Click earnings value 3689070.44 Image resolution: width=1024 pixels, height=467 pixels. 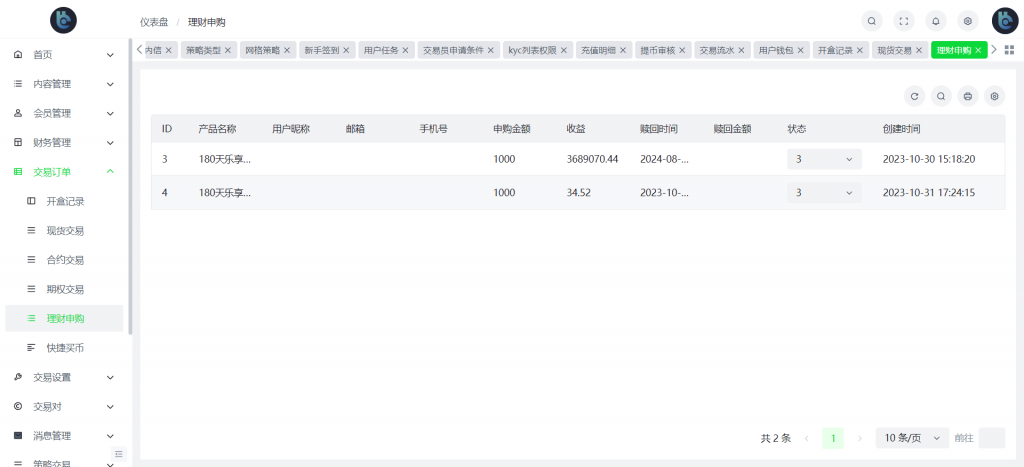click(x=592, y=159)
